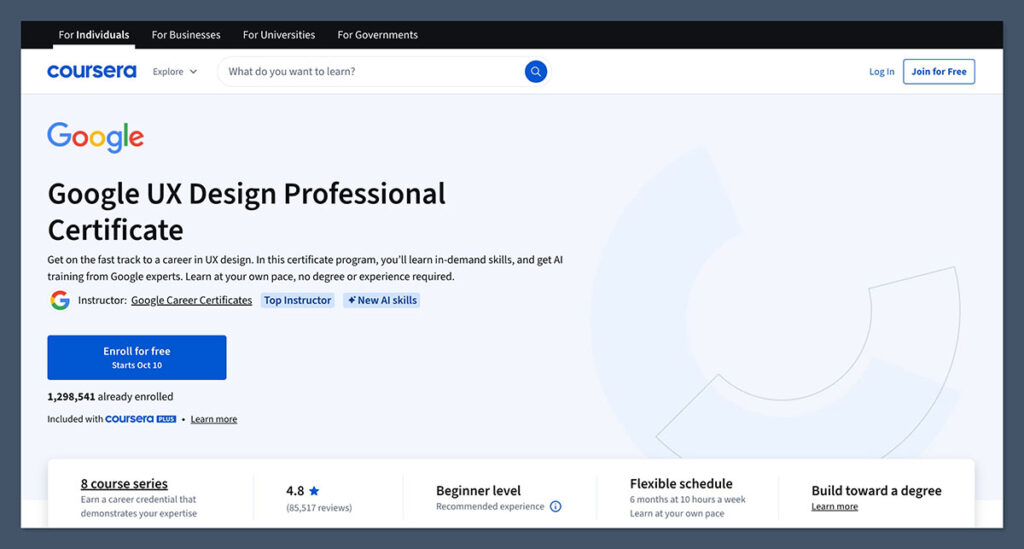This screenshot has width=1024, height=549.
Task: Click the Coursera logo in header
Action: click(92, 72)
